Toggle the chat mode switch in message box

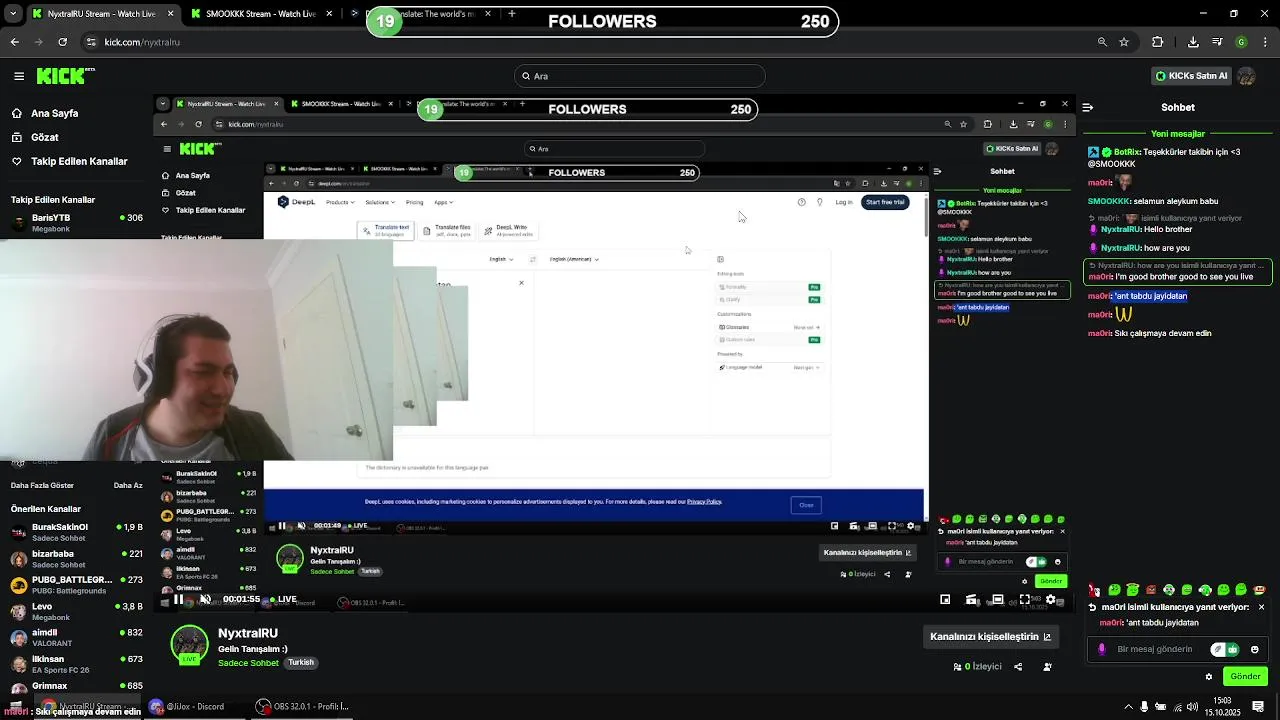click(x=1225, y=649)
